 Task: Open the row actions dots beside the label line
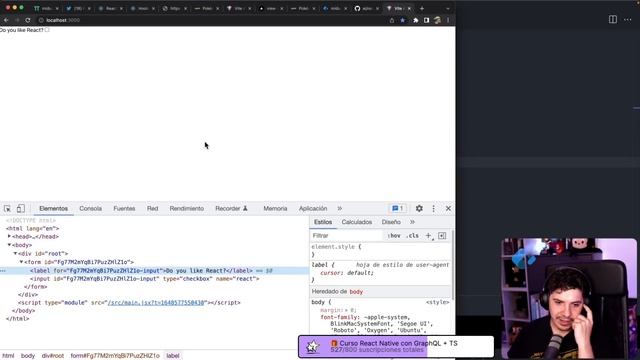pyautogui.click(x=3, y=271)
